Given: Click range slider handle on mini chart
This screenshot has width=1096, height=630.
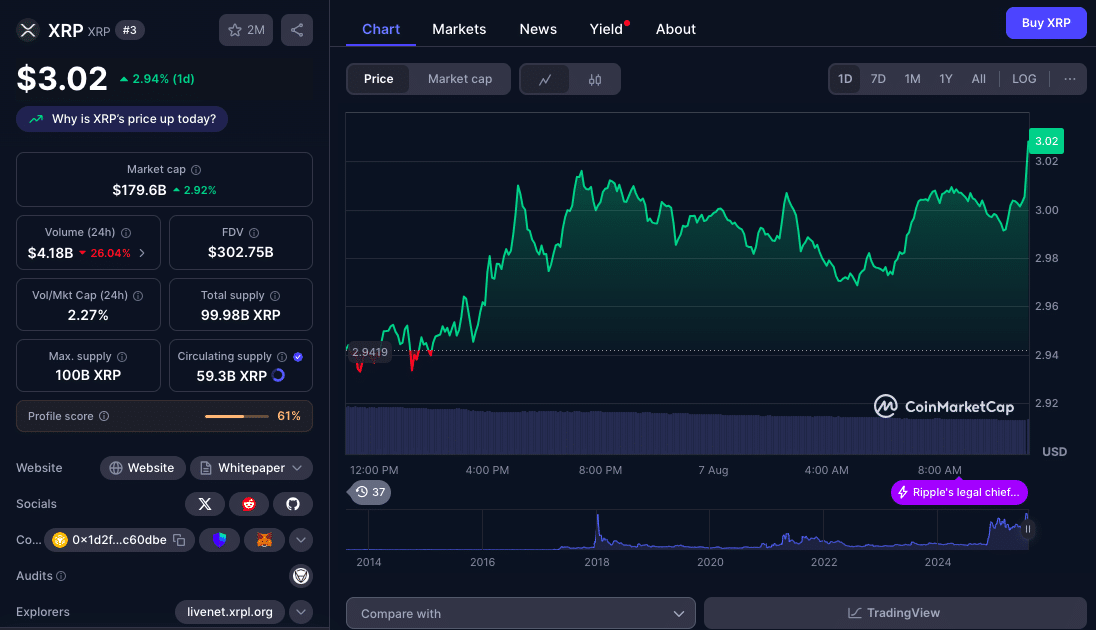Looking at the screenshot, I should 1028,529.
